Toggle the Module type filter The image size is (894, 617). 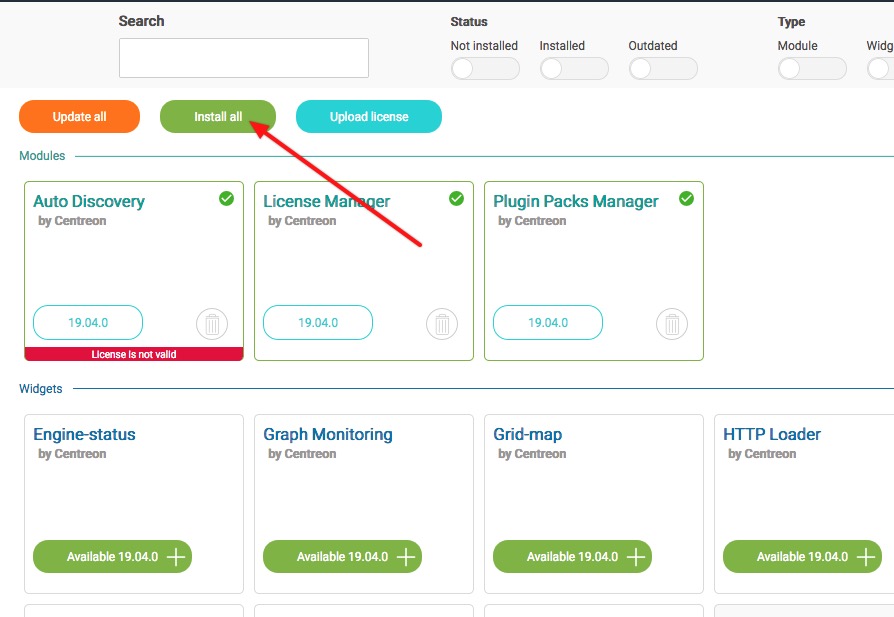[812, 69]
